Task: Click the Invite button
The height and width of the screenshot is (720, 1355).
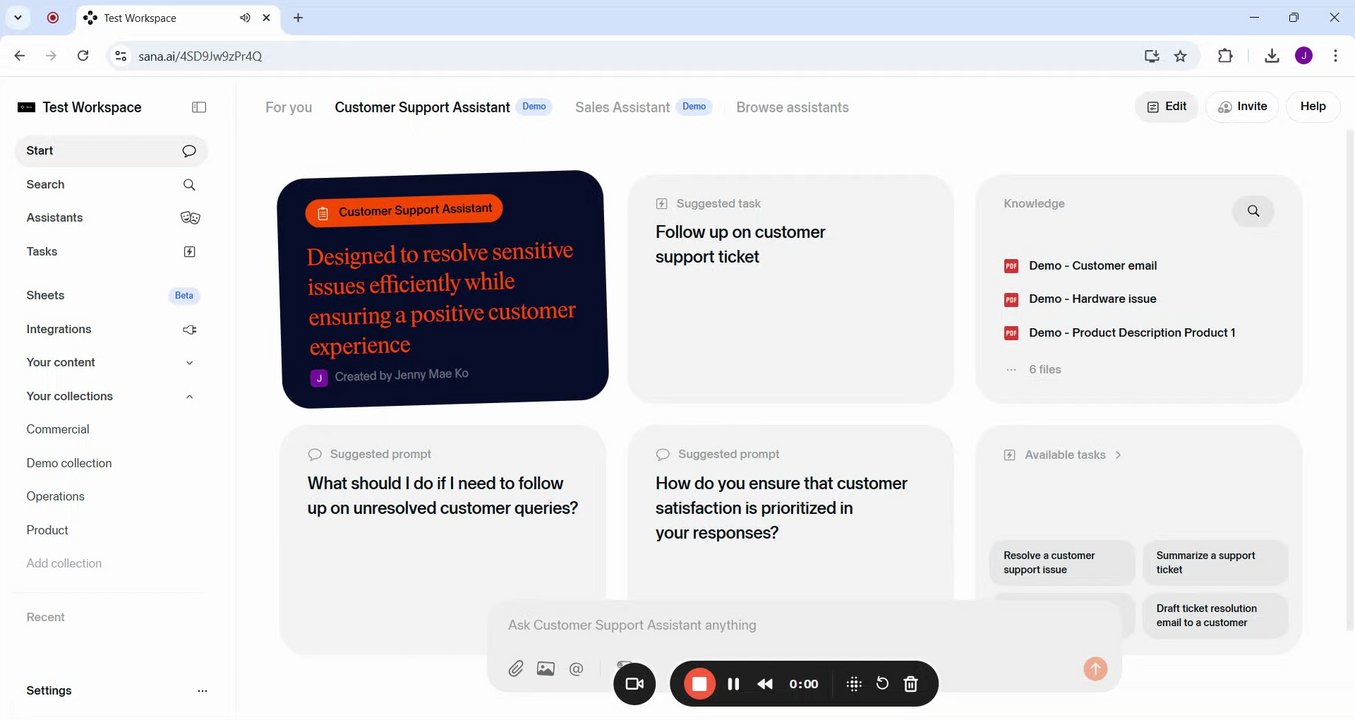Action: 1242,107
